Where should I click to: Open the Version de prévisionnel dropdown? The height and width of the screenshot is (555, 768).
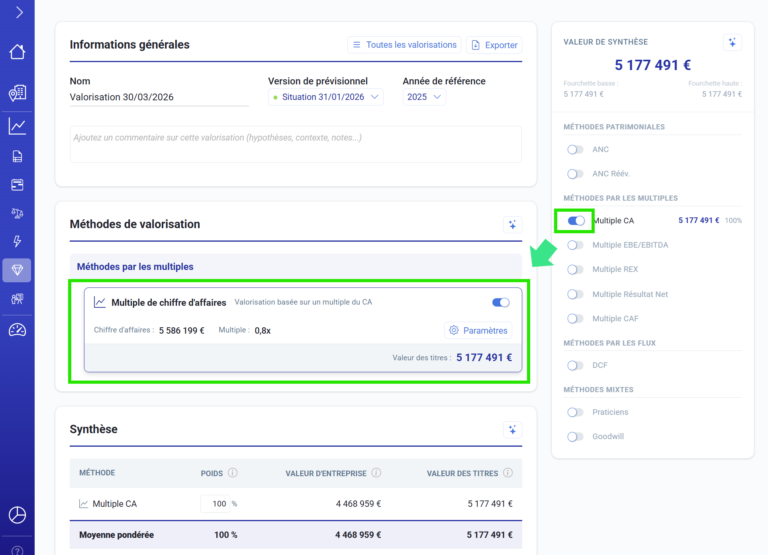point(326,97)
